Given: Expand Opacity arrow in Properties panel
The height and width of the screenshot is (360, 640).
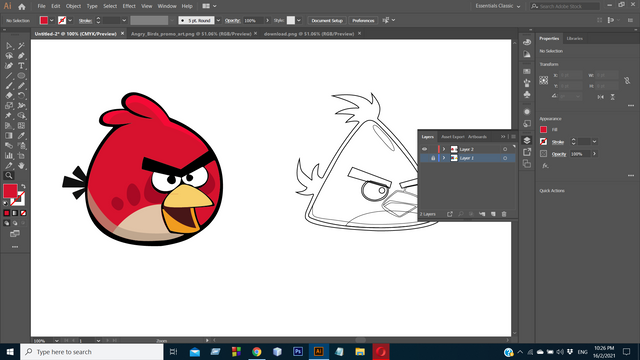Looking at the screenshot, I should (x=595, y=154).
